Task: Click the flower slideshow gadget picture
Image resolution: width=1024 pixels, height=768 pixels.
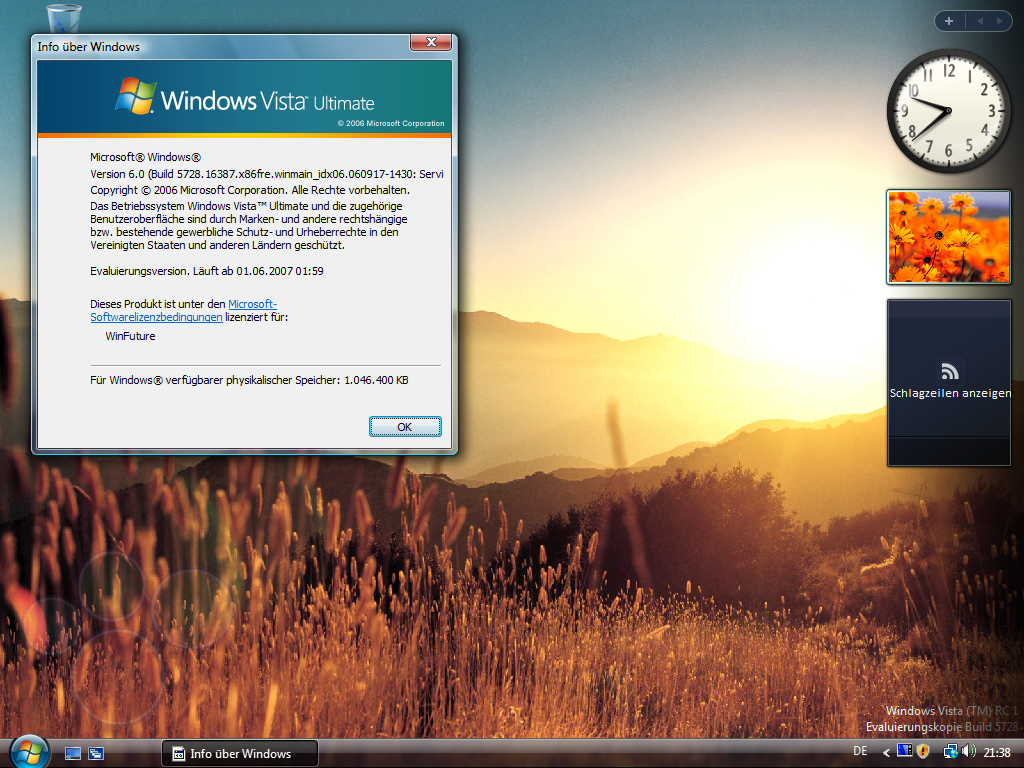Action: 948,237
